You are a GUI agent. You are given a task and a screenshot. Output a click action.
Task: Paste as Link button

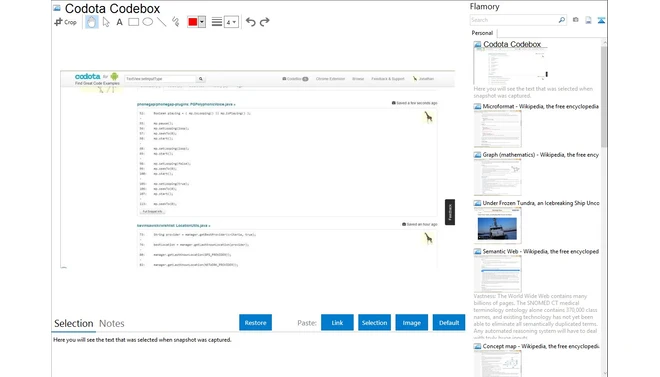tap(337, 323)
